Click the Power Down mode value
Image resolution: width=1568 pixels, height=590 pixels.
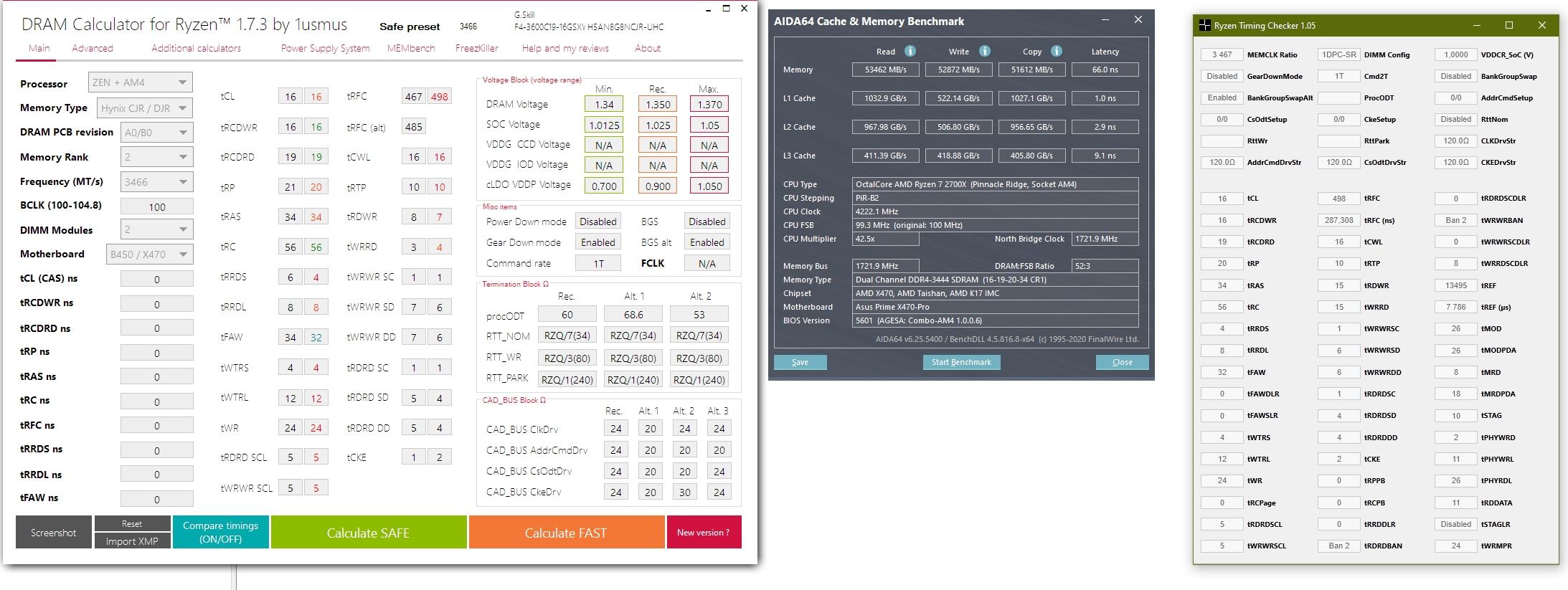(598, 222)
